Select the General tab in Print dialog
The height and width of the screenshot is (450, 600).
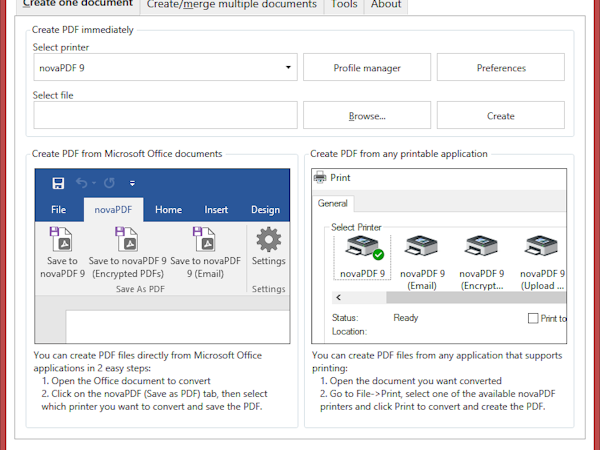click(333, 203)
